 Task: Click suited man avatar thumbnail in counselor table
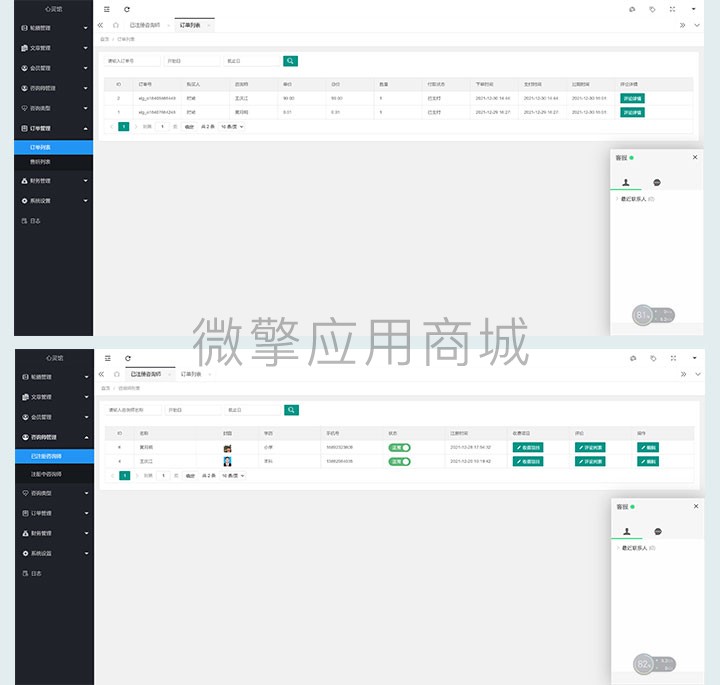point(227,461)
